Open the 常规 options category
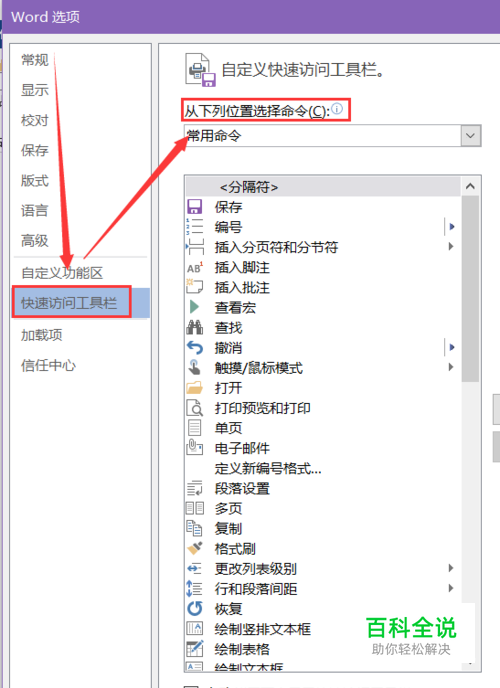This screenshot has width=500, height=688. (35, 60)
